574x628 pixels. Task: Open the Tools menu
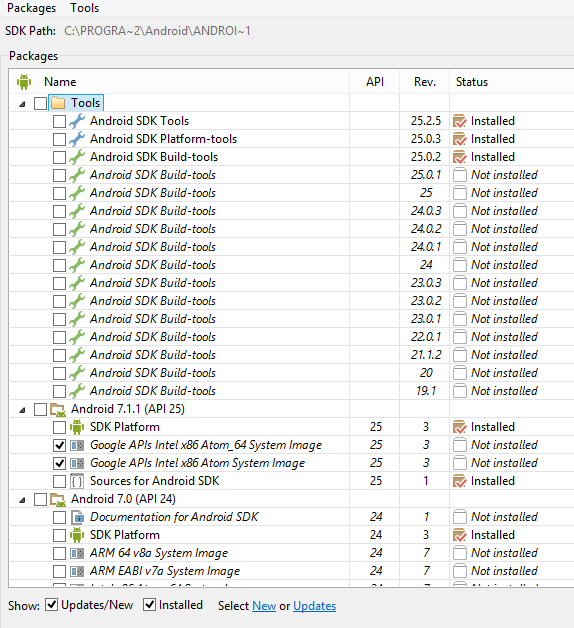click(x=85, y=8)
